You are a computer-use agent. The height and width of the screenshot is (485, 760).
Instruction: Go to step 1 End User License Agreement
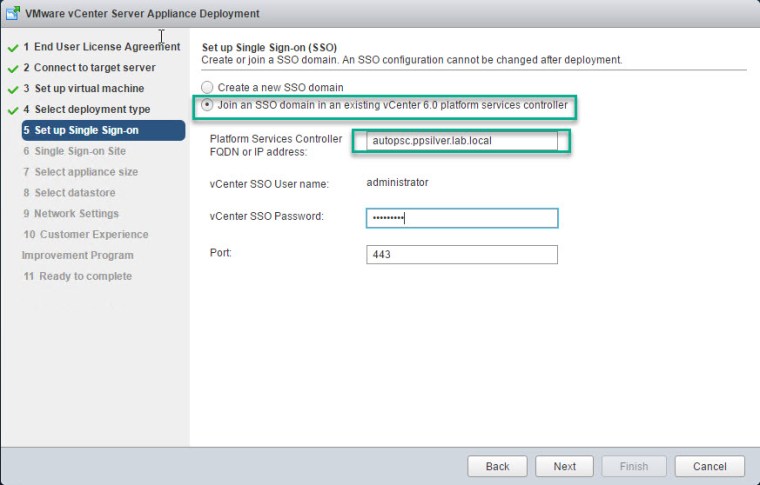[102, 47]
